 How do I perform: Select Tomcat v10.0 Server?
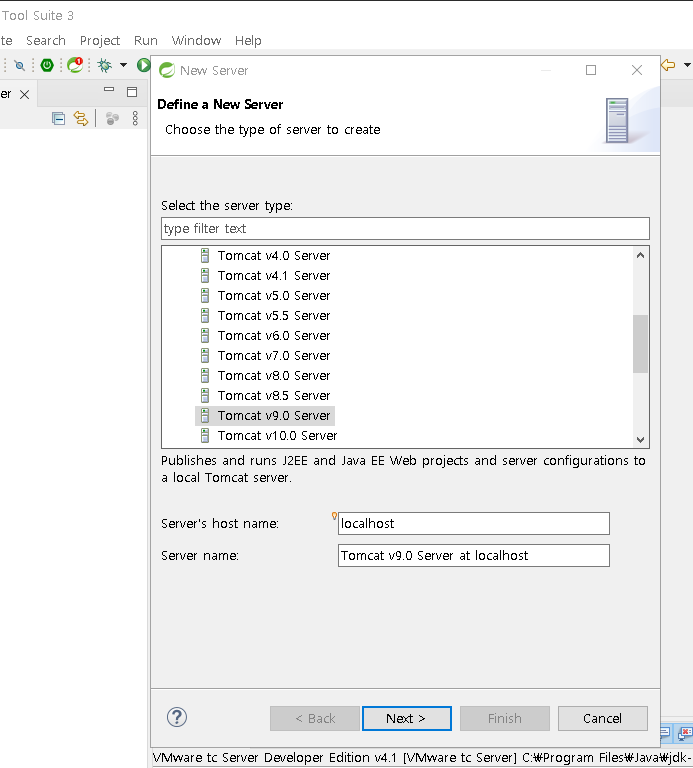click(277, 436)
